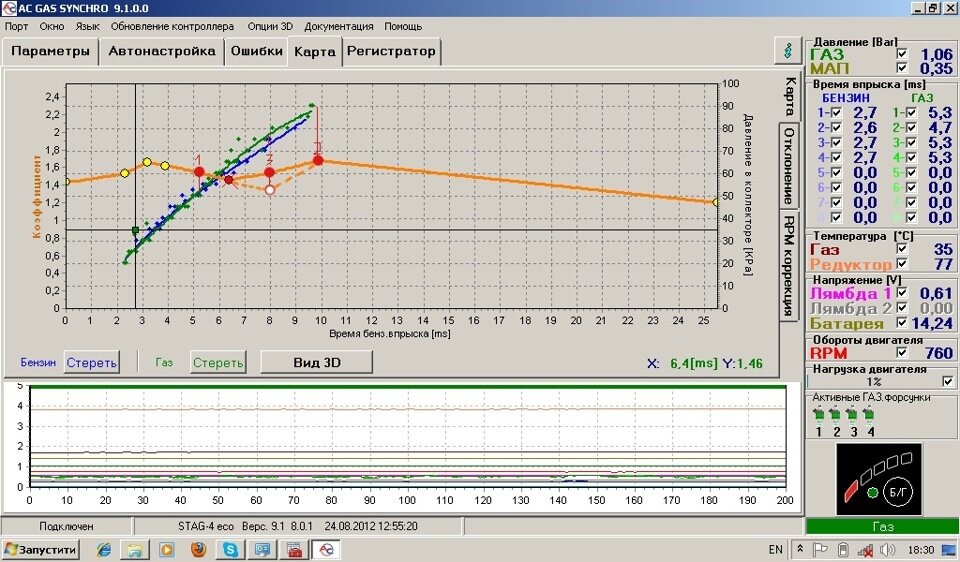Open the Язык menu
The width and height of the screenshot is (960, 562).
[x=88, y=26]
